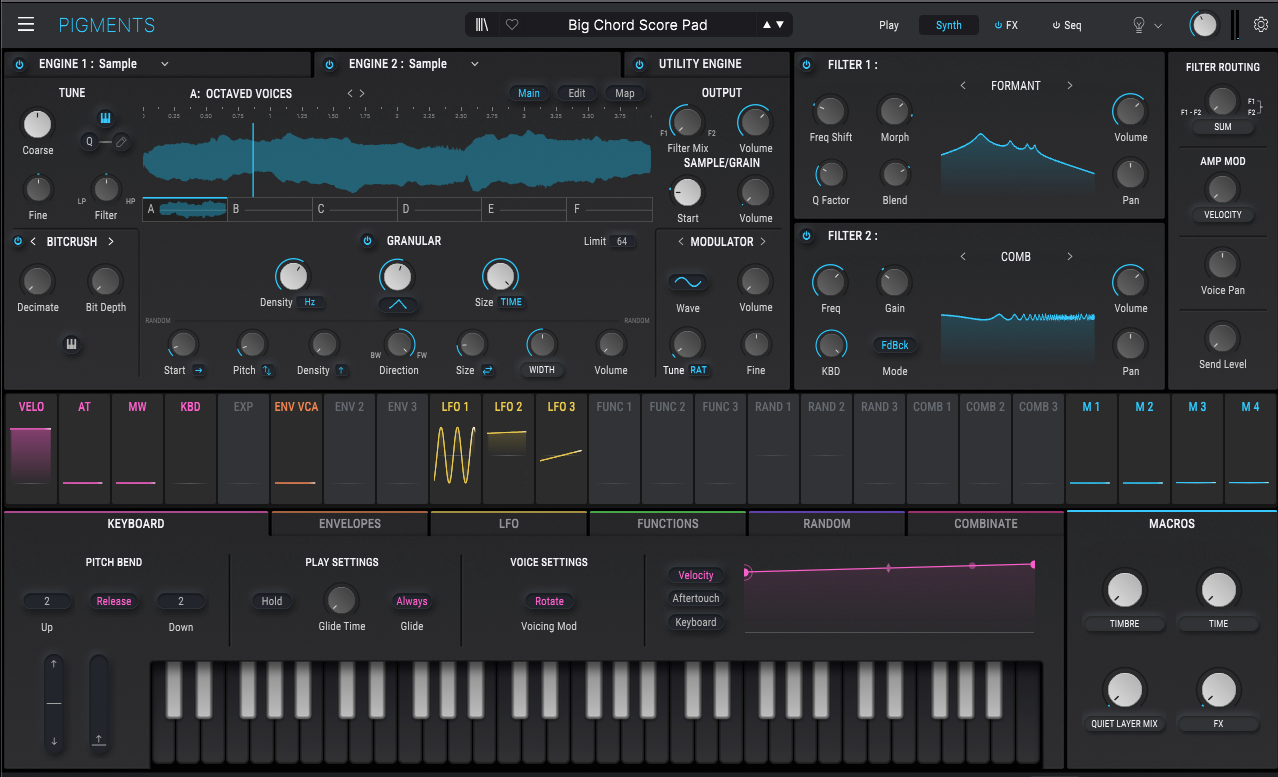The width and height of the screenshot is (1278, 777).
Task: Click the blue keyboard icon in Tune
Action: pyautogui.click(x=105, y=119)
